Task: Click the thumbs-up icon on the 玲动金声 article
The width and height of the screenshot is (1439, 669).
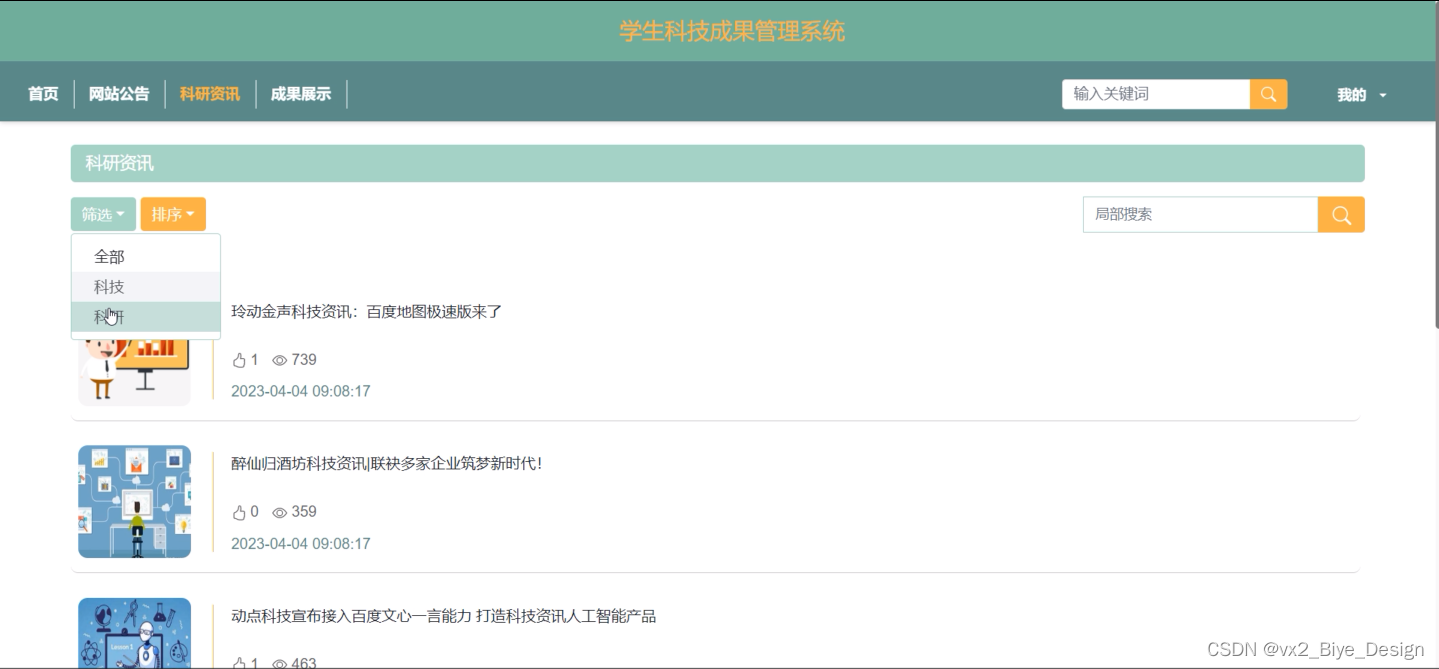Action: click(239, 360)
